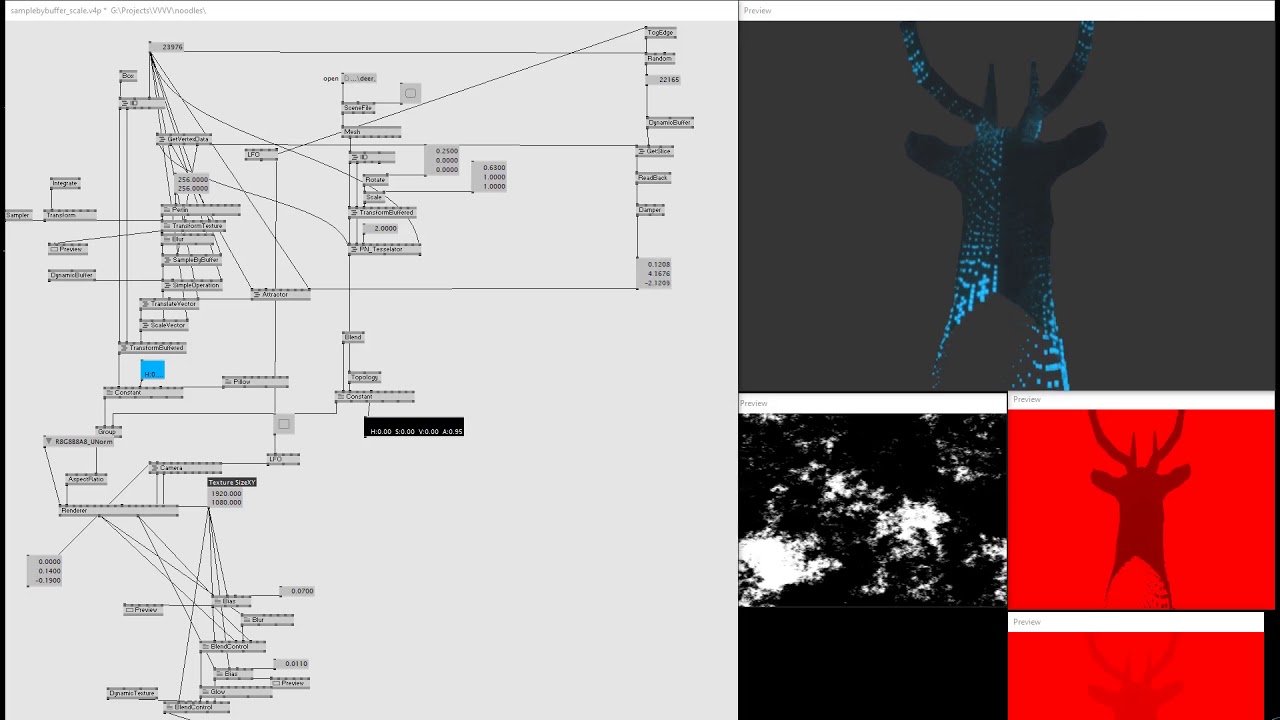Select the Integrate node
The image size is (1280, 720).
[x=65, y=183]
